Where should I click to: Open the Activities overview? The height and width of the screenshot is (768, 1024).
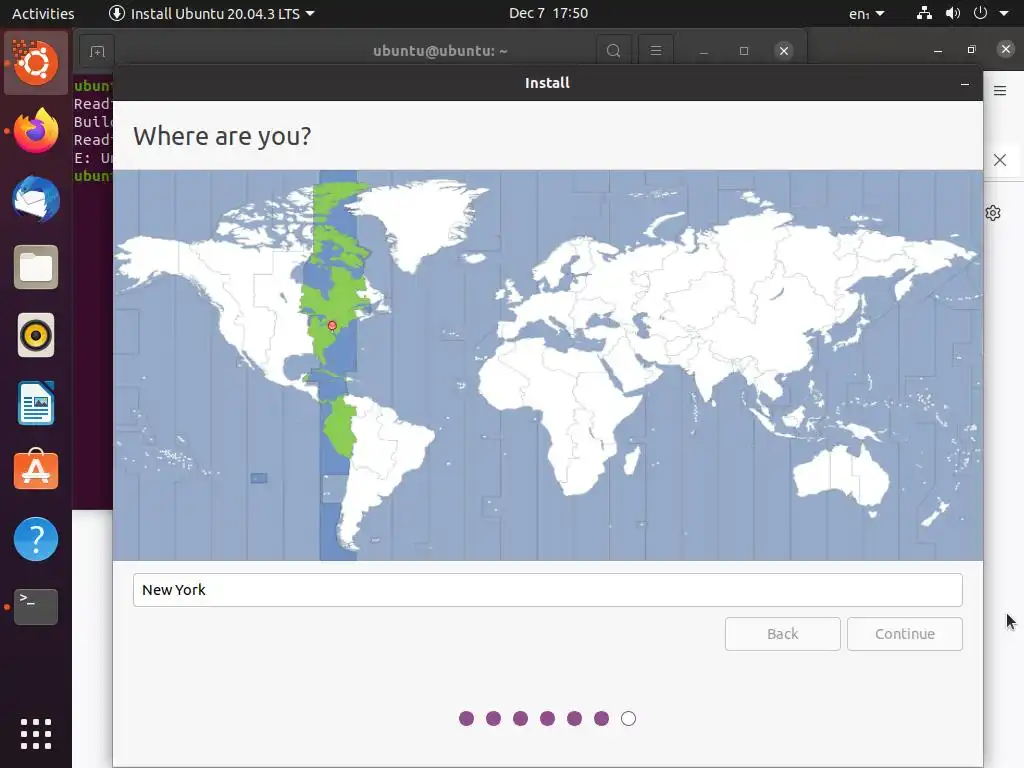43,14
